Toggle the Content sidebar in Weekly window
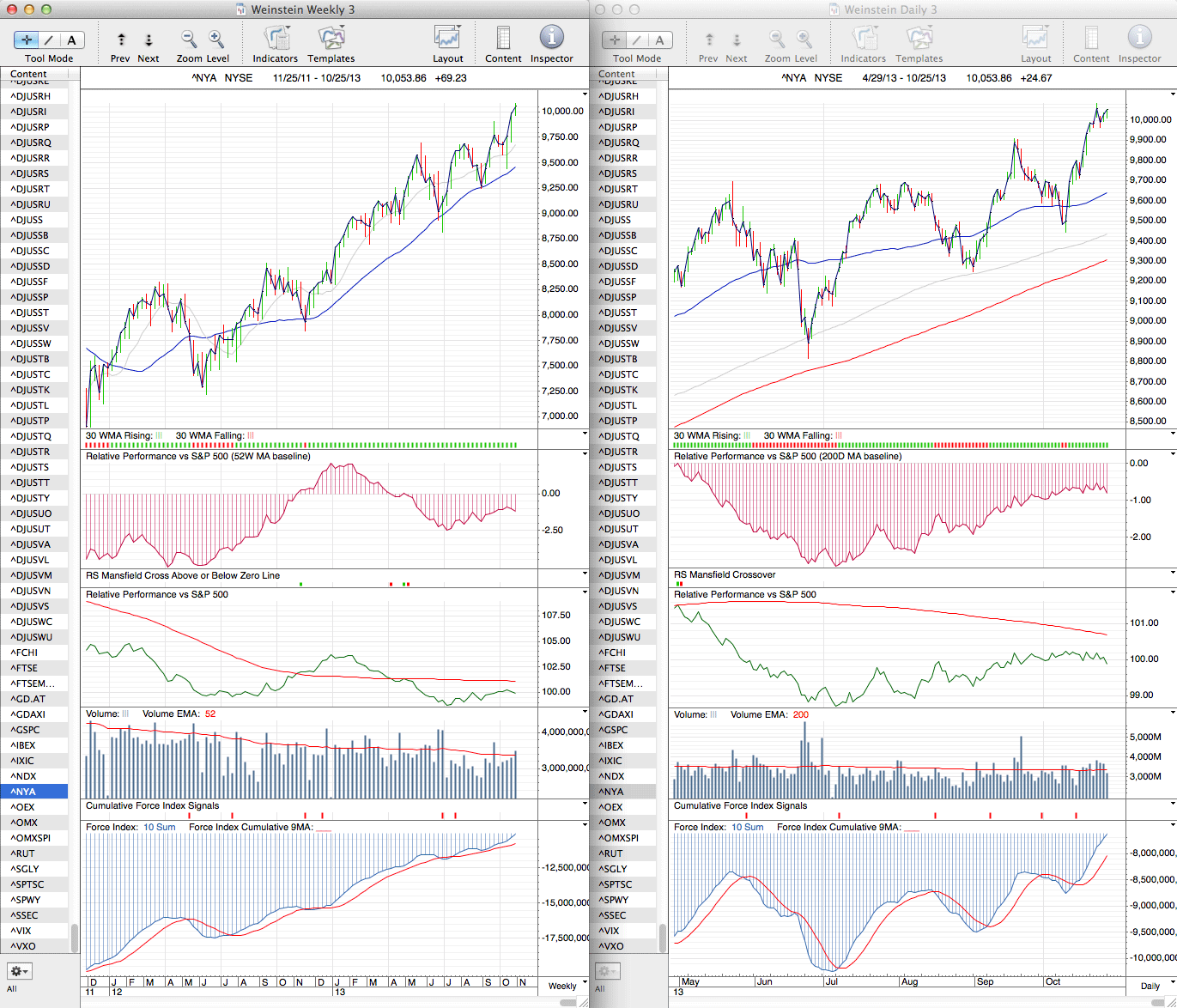The image size is (1177, 1008). click(503, 39)
